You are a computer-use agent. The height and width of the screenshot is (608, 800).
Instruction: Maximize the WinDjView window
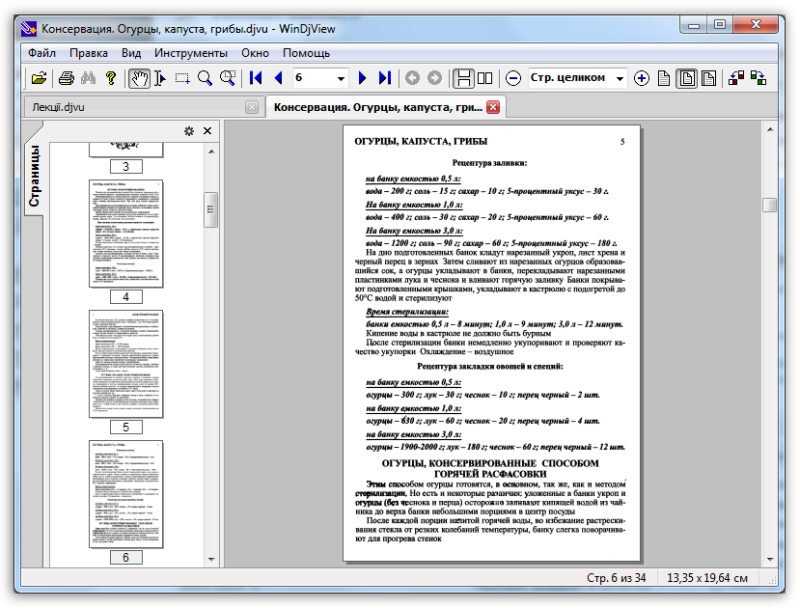point(720,25)
